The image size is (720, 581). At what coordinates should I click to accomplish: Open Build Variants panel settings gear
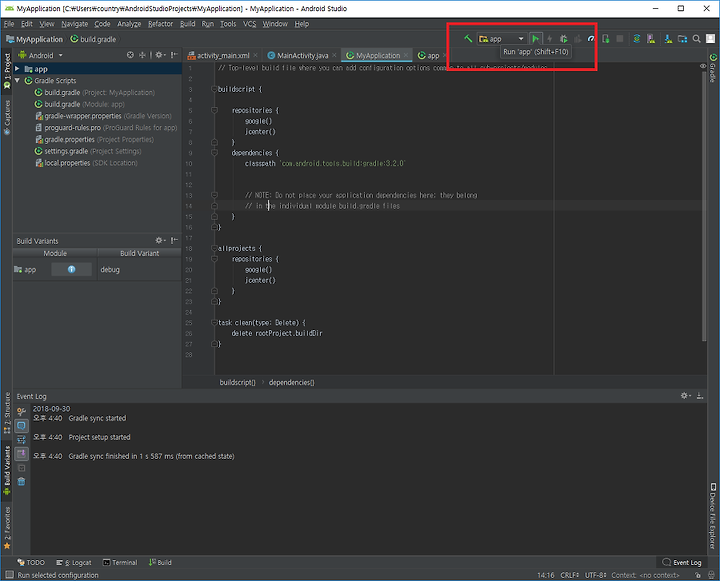pyautogui.click(x=160, y=241)
